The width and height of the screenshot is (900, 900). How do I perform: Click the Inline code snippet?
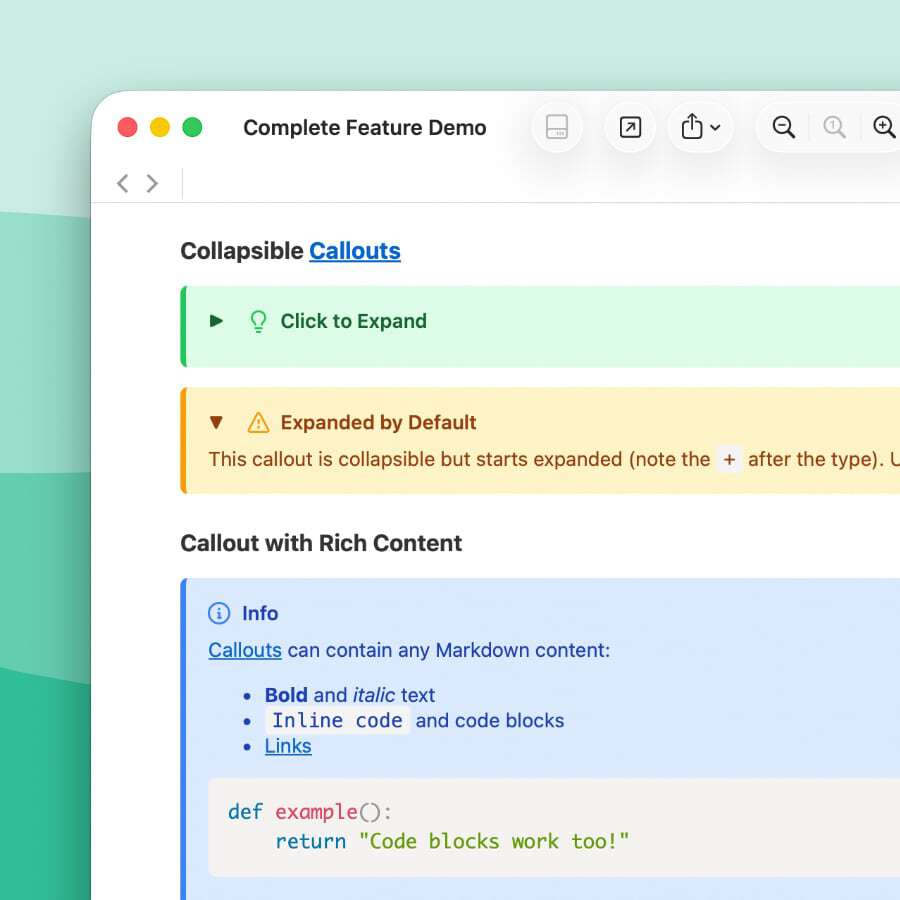pos(338,720)
